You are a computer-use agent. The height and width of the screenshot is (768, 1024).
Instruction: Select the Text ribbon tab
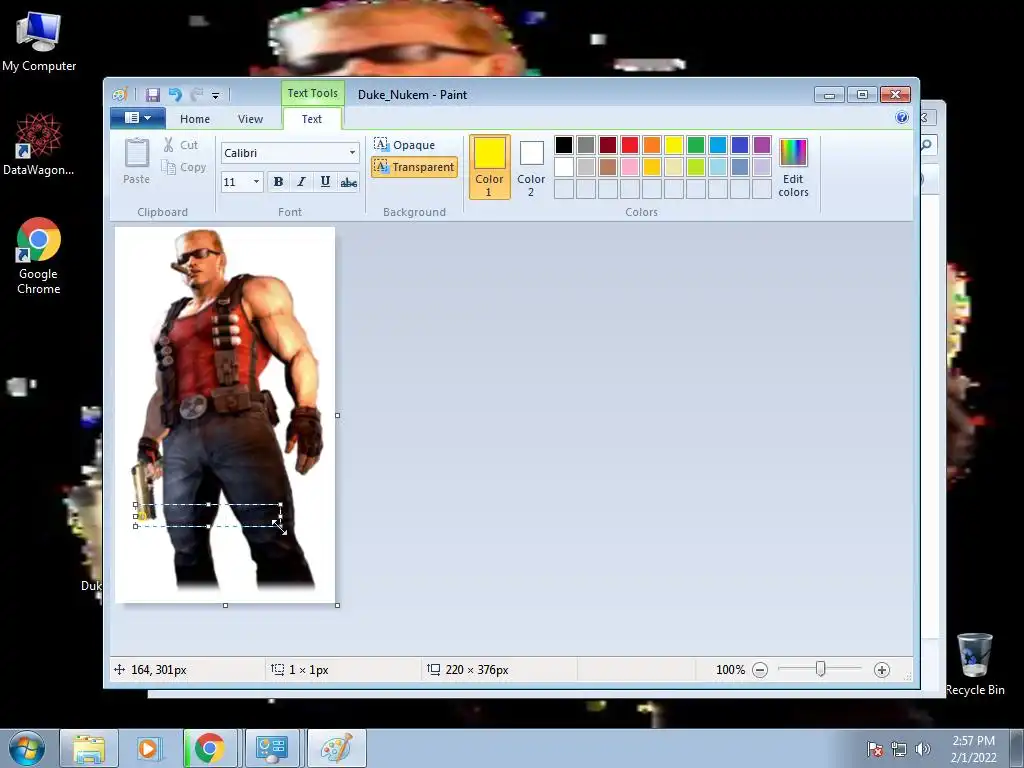click(x=312, y=119)
